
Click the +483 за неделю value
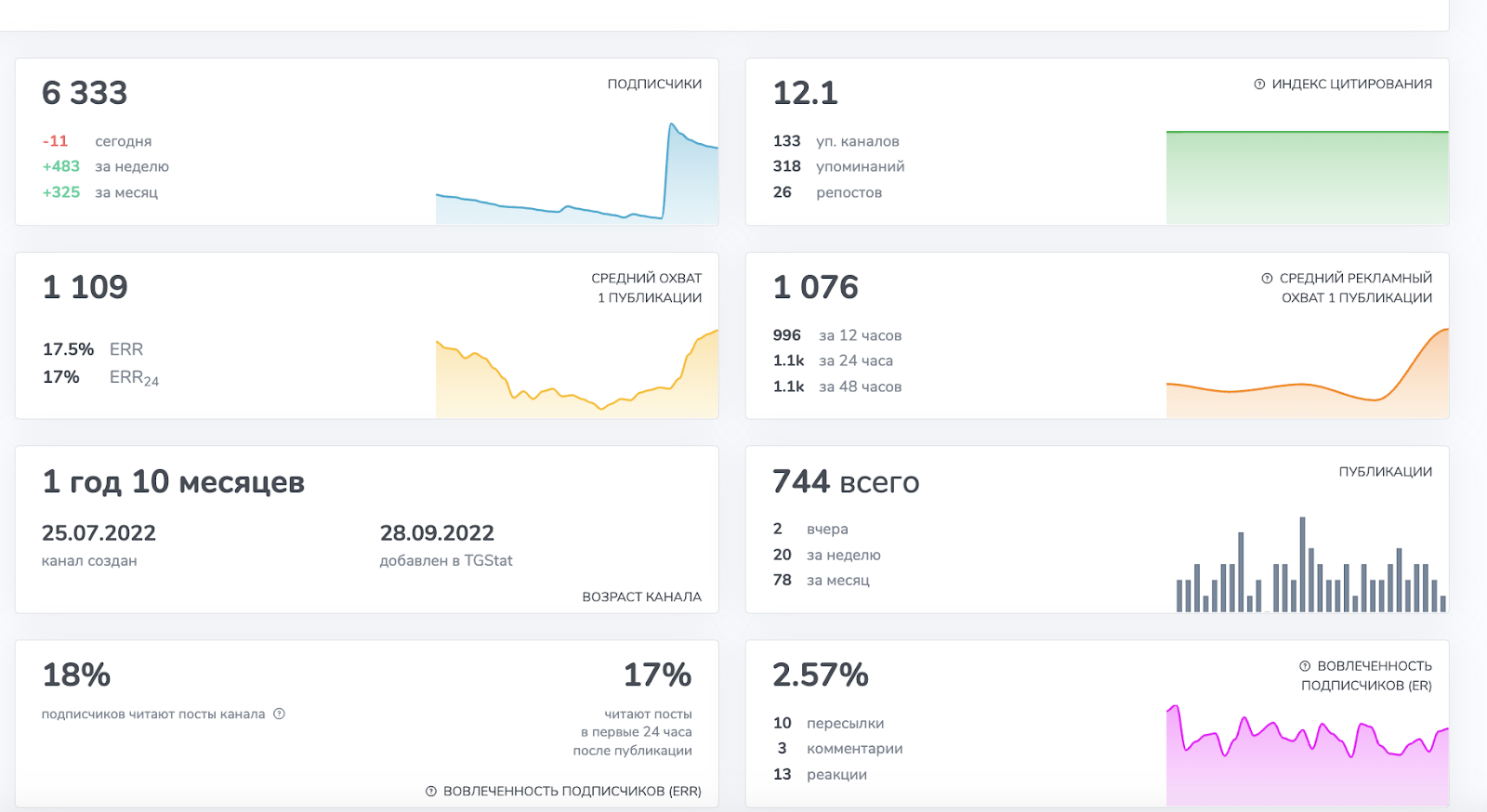(x=105, y=166)
